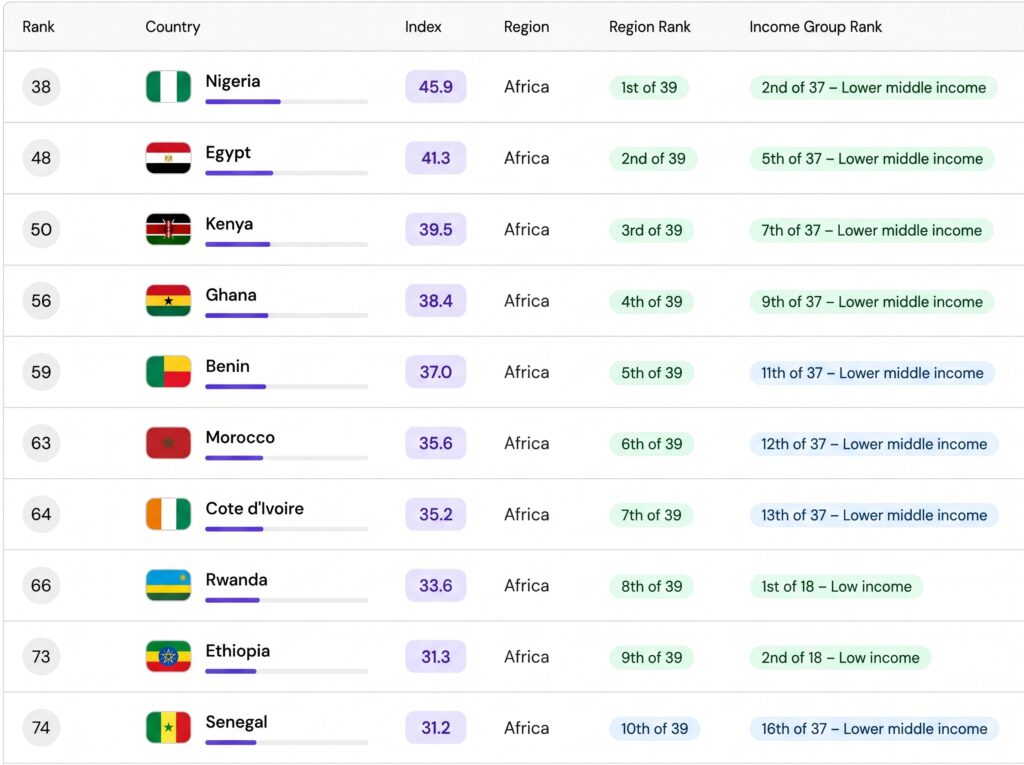Click the Region Rank column header

point(650,27)
